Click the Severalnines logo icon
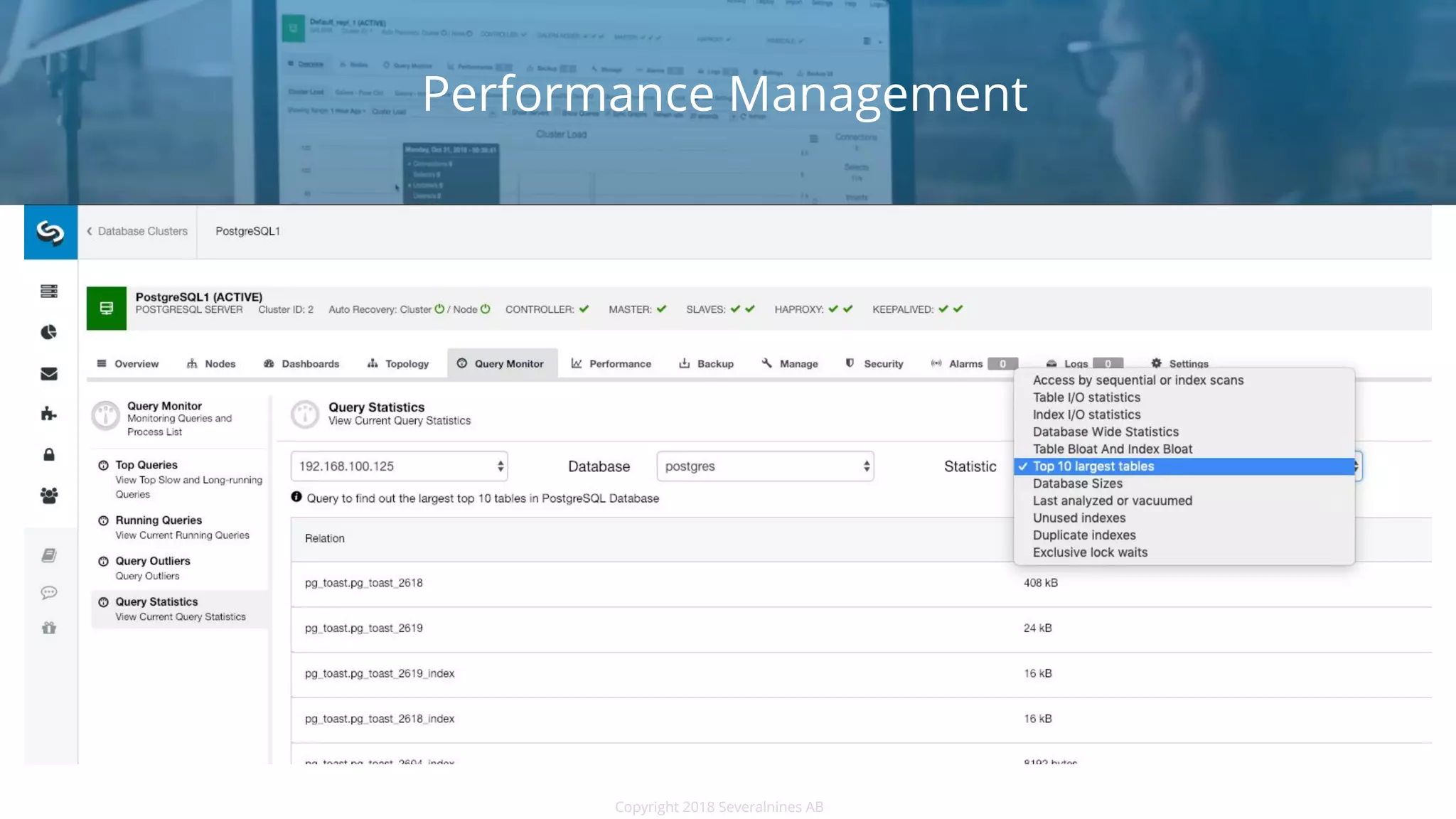1456x819 pixels. point(50,232)
